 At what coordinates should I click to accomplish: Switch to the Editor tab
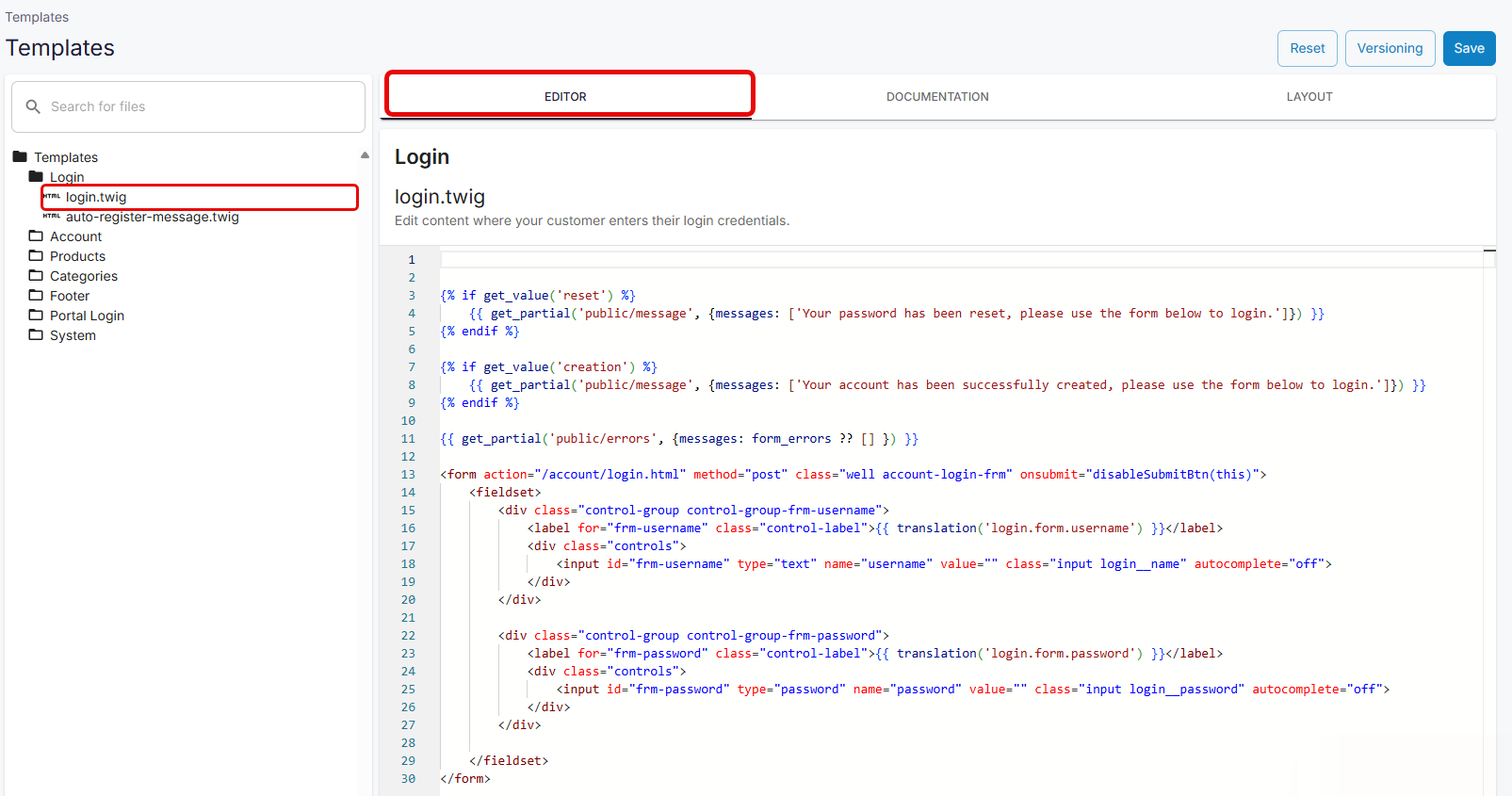click(565, 96)
